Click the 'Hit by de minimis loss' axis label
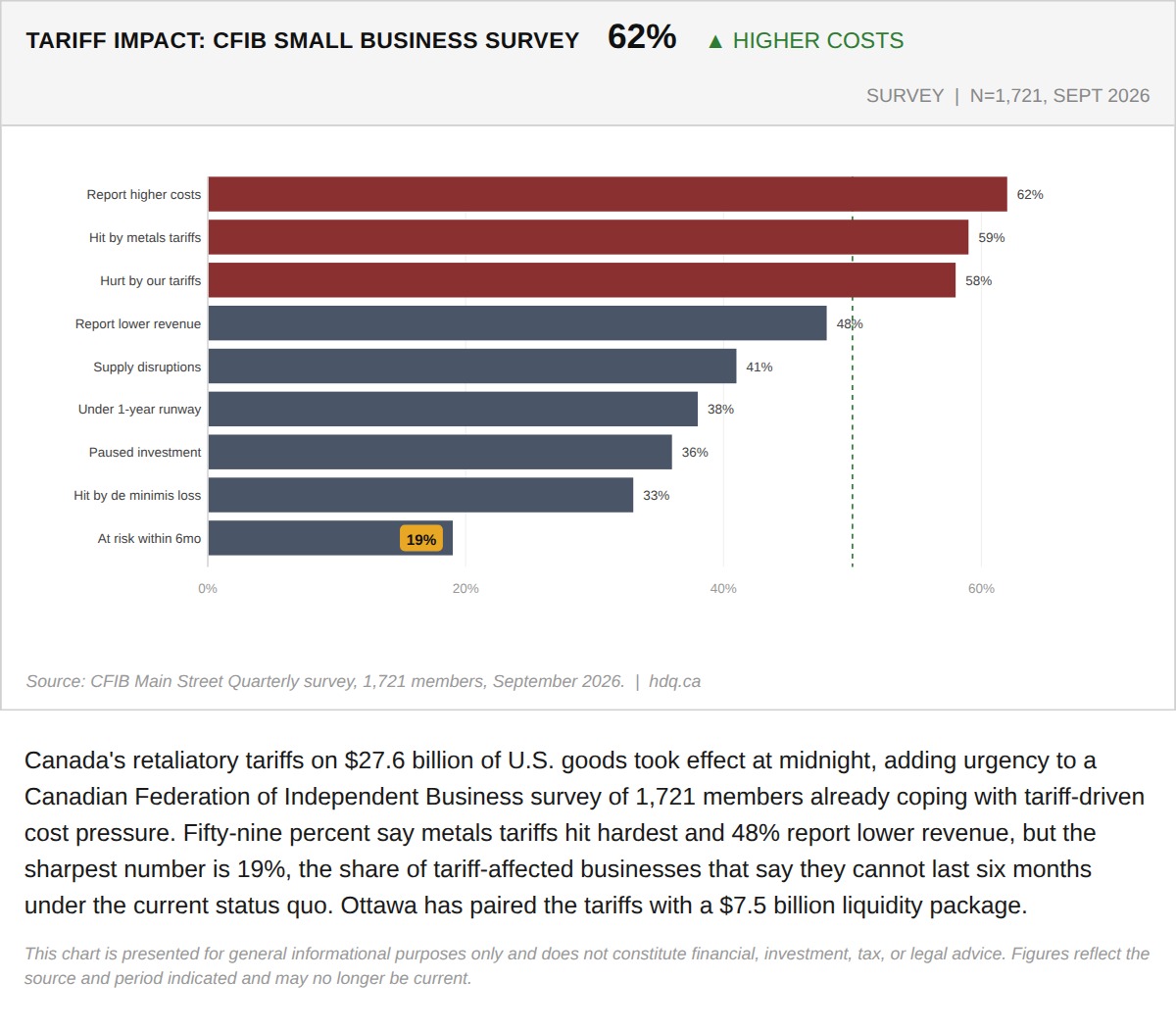1176x1029 pixels. click(137, 495)
